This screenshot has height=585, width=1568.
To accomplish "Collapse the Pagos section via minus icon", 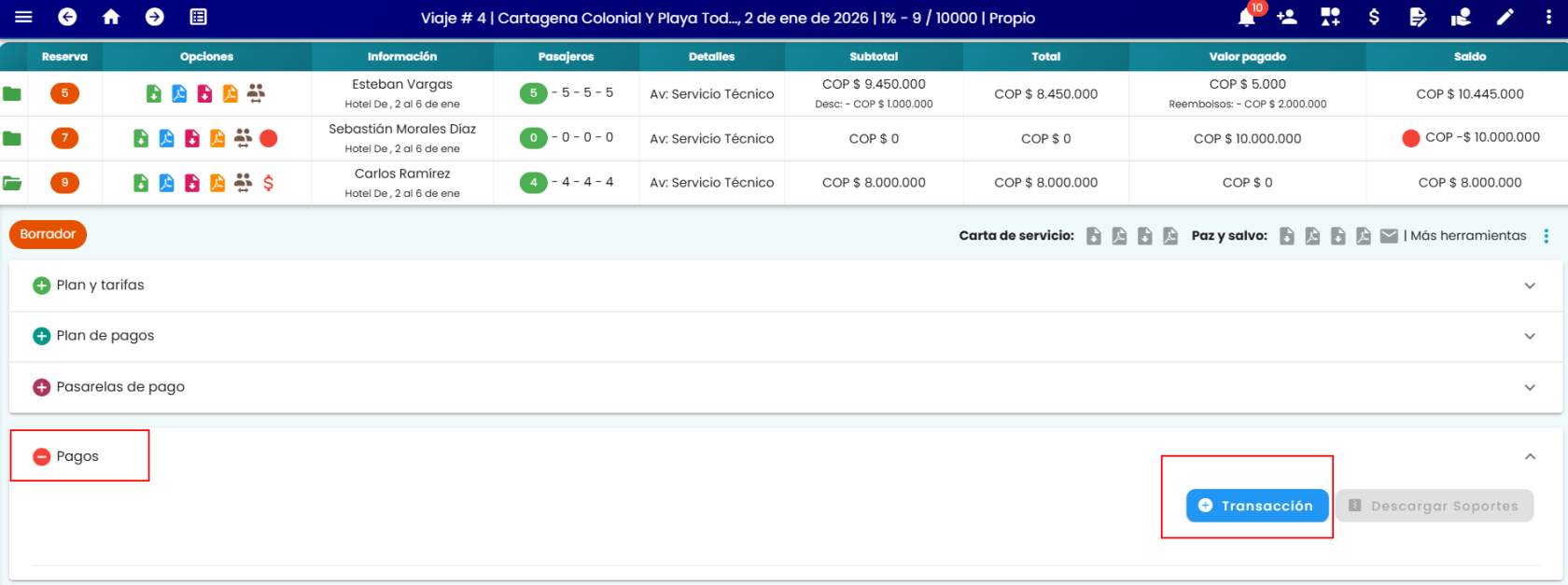I will (41, 456).
